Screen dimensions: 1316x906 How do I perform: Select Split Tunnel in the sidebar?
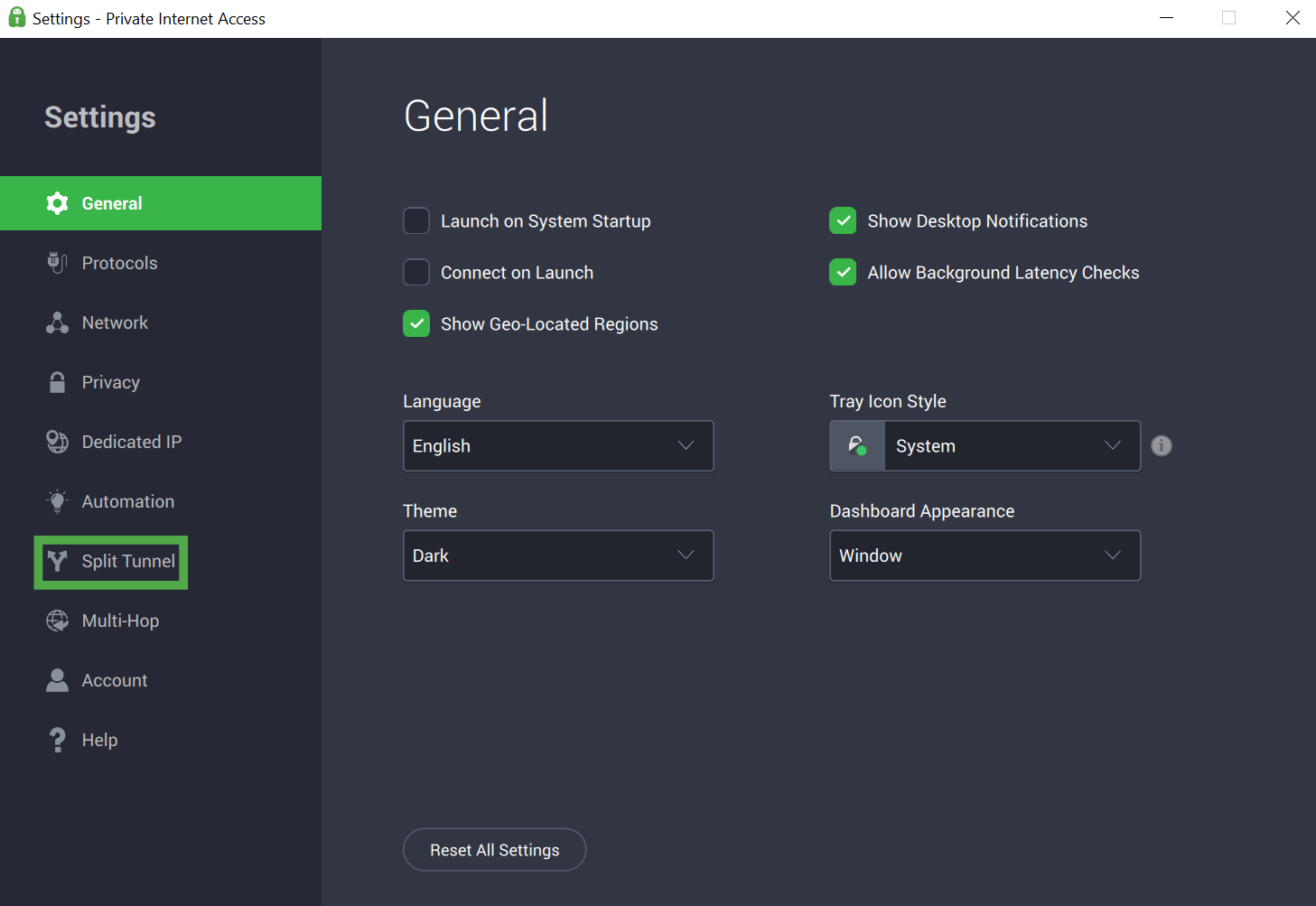tap(161, 561)
